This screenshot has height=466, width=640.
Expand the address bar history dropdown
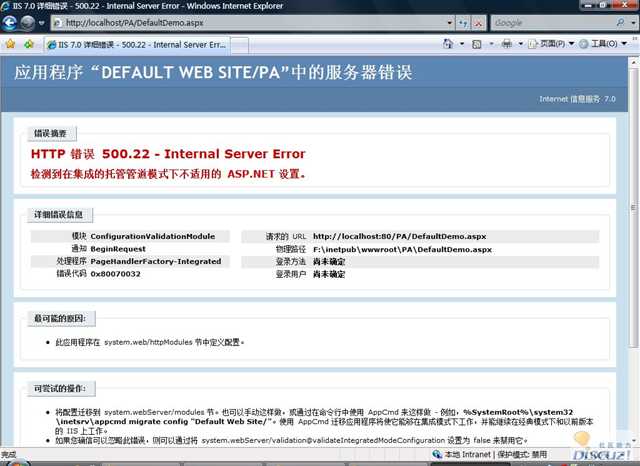(449, 23)
